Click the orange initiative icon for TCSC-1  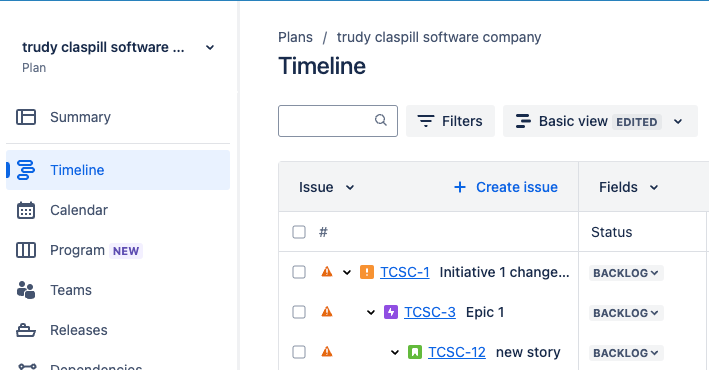point(367,272)
